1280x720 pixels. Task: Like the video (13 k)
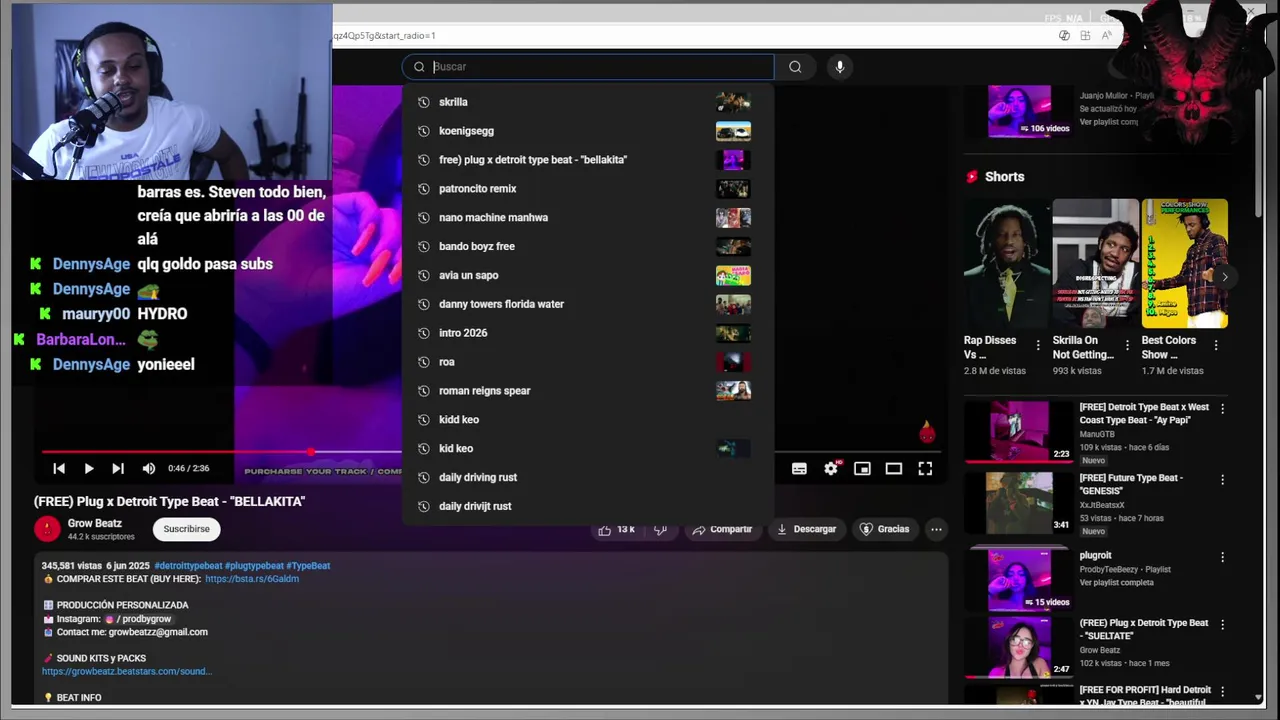point(617,529)
